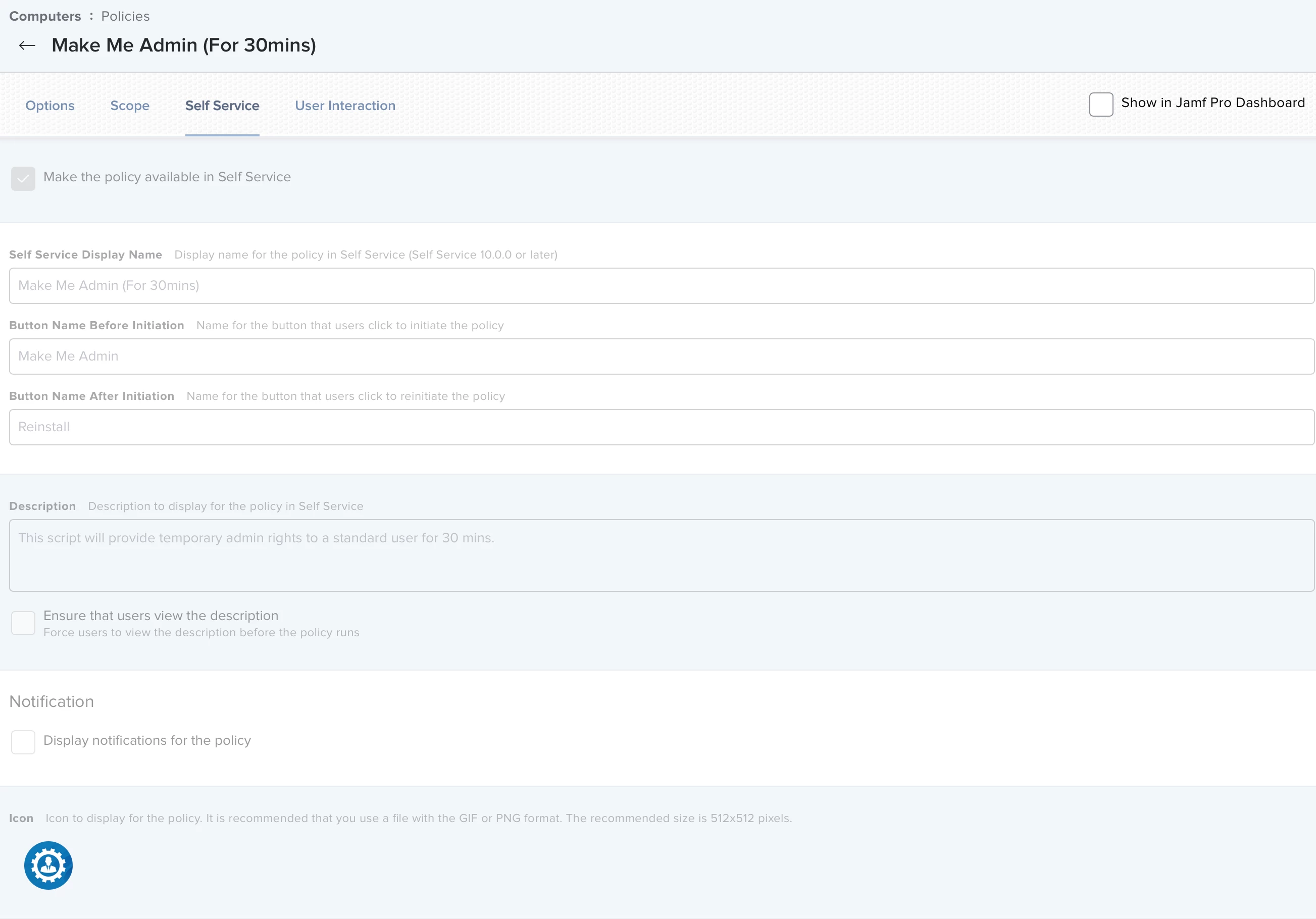Click the Icon label text
Viewport: 1316px width, 919px height.
click(21, 818)
